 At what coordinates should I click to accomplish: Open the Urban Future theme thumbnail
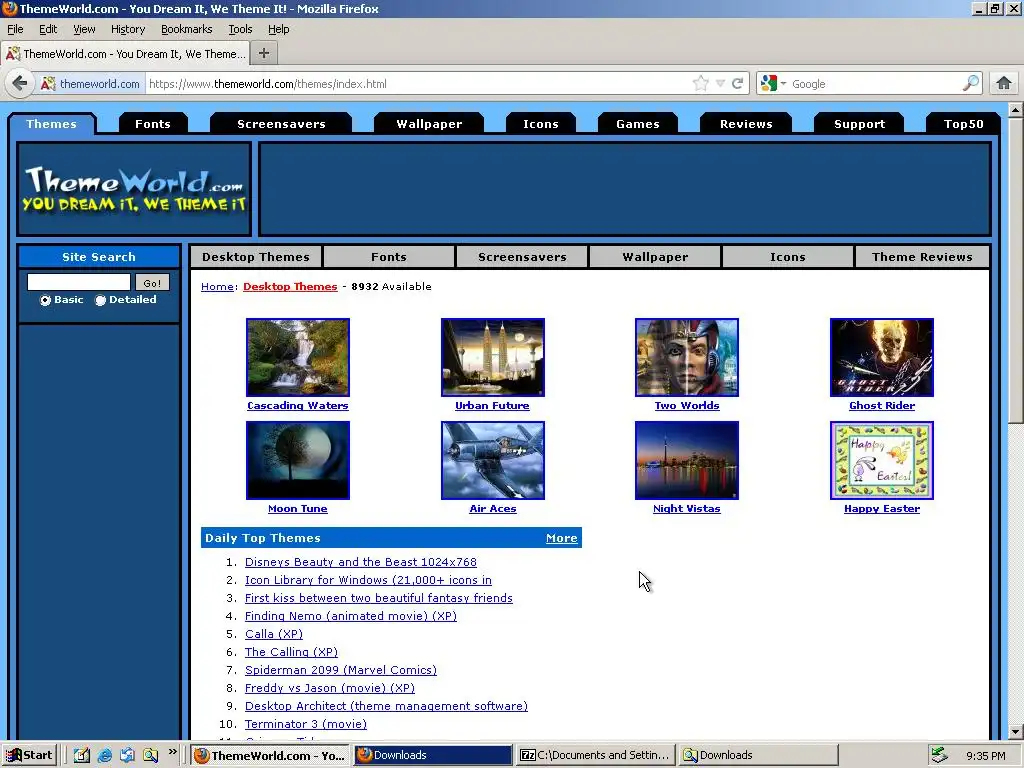[492, 357]
